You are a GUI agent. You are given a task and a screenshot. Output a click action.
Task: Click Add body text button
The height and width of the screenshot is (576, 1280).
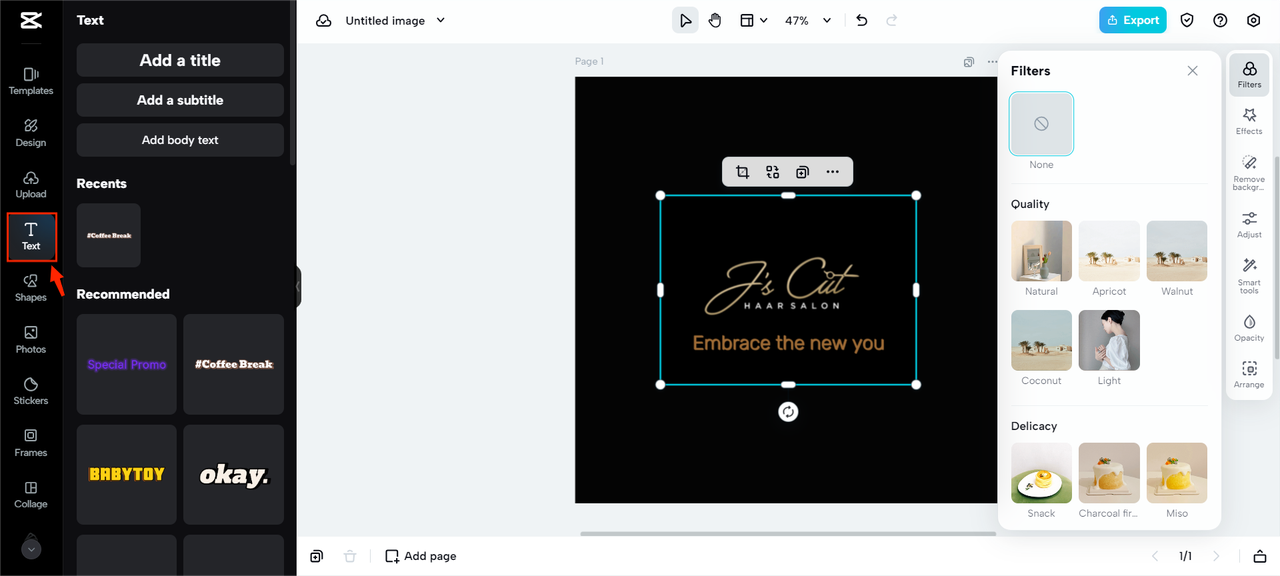pyautogui.click(x=180, y=140)
